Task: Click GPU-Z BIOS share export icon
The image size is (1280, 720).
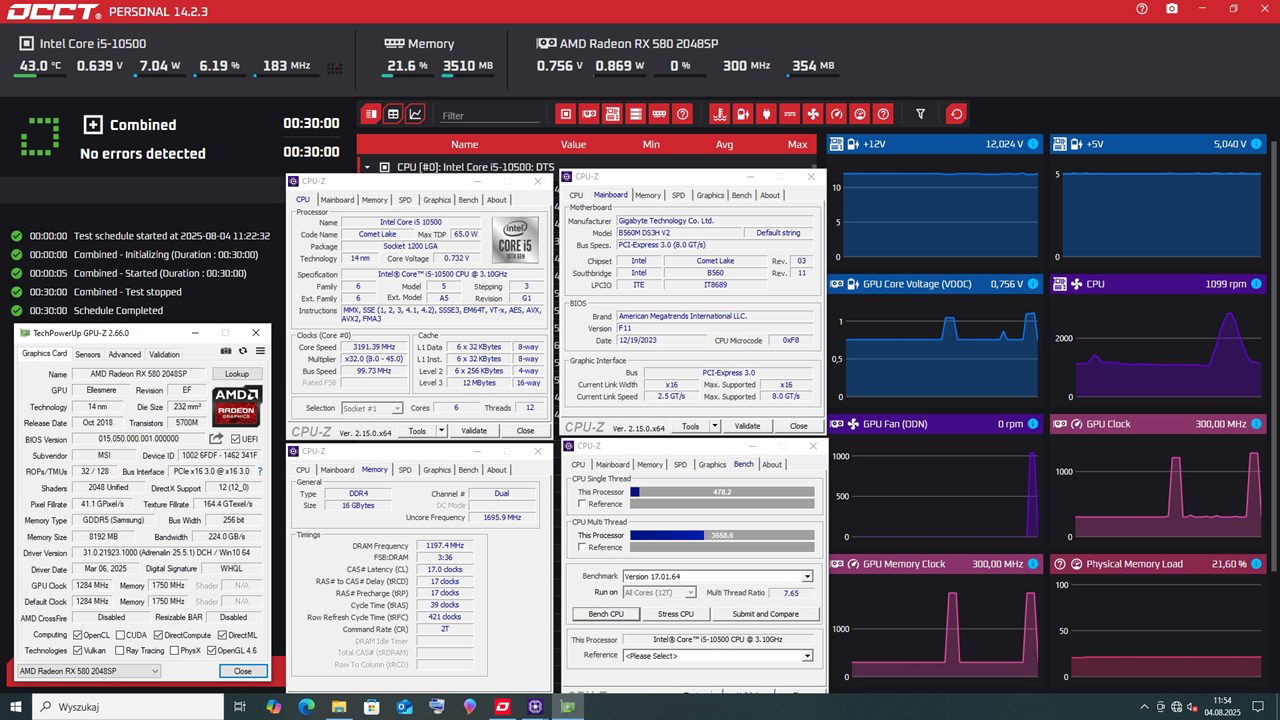Action: coord(216,438)
